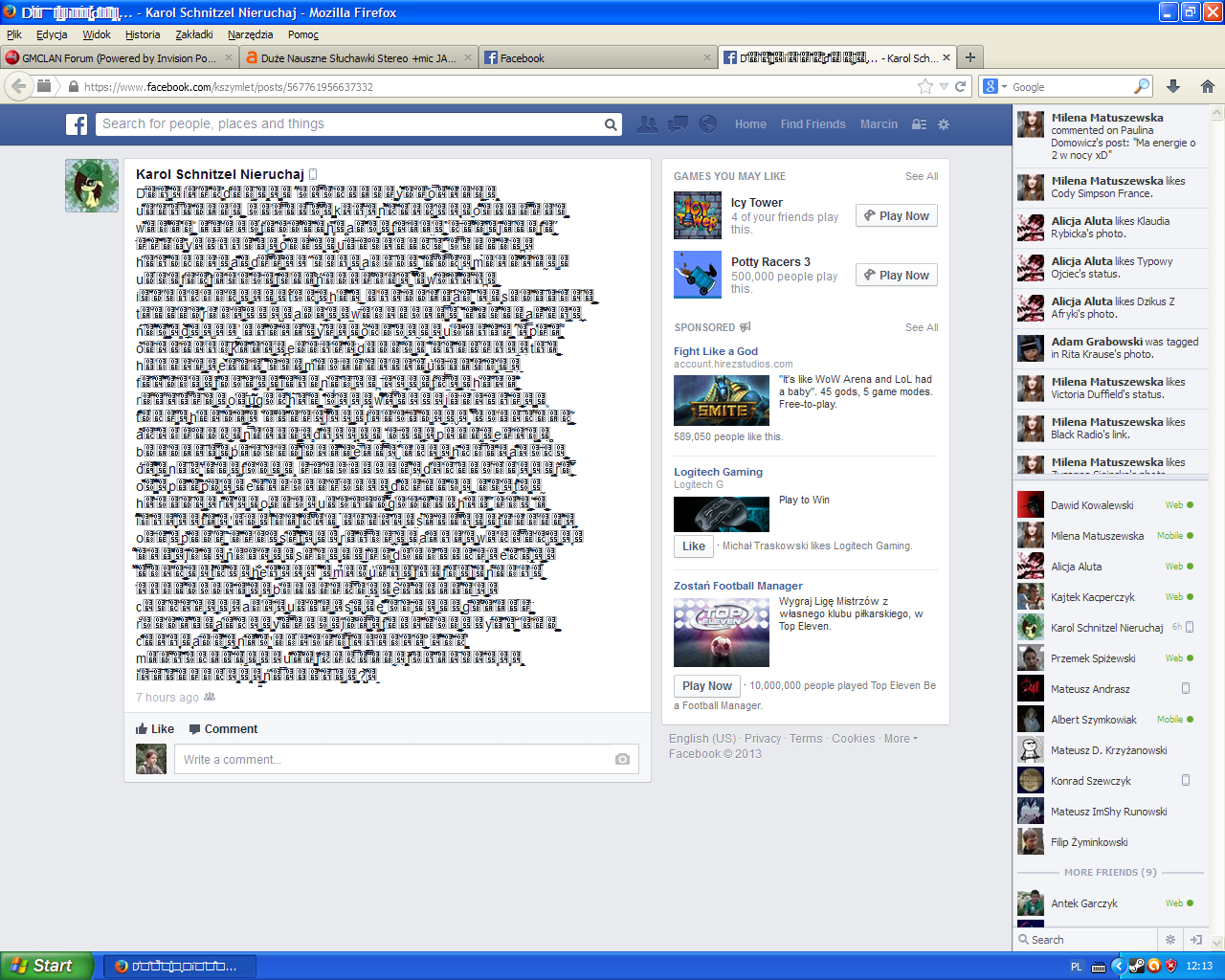Open chat with Dawid Kowalewski

(1092, 505)
